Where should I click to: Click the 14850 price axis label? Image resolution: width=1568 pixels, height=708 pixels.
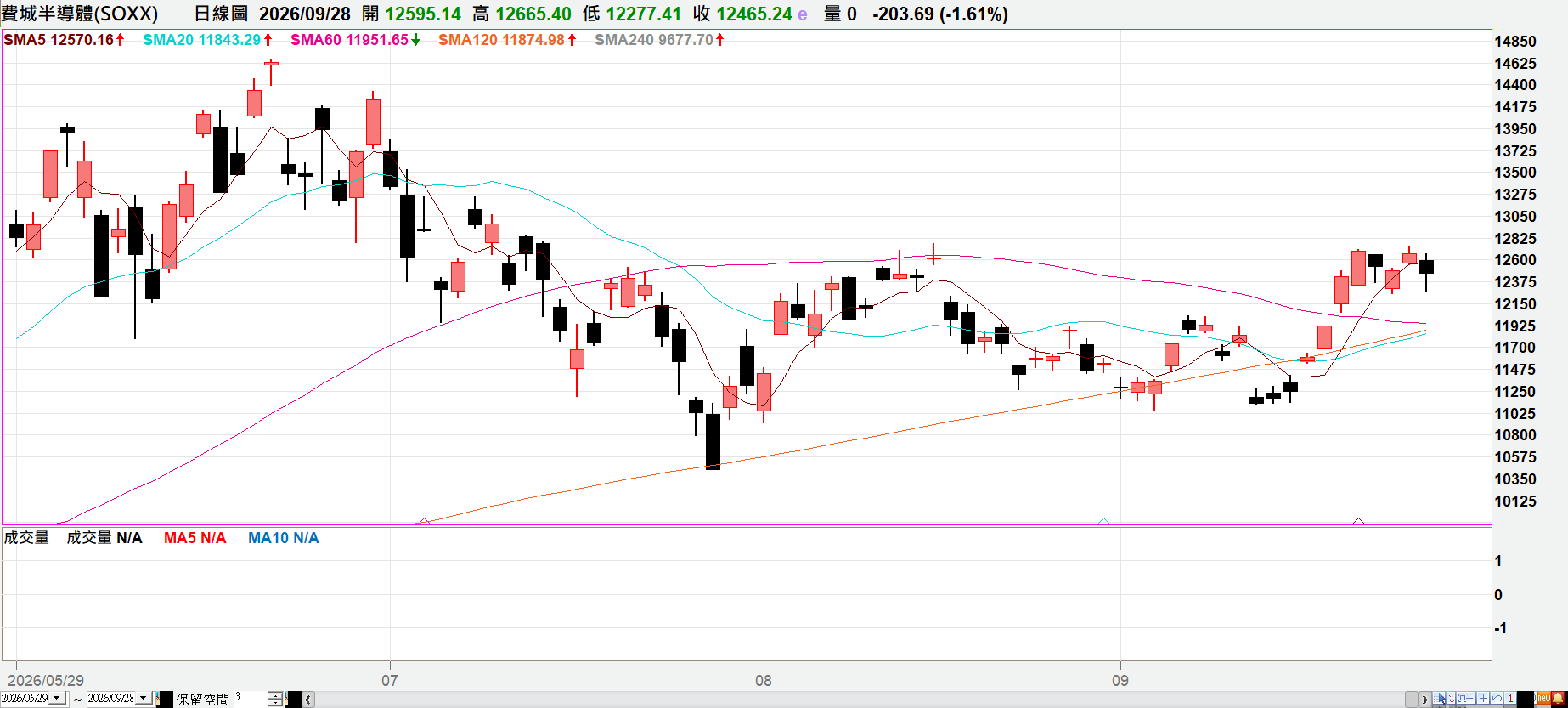coord(1515,42)
